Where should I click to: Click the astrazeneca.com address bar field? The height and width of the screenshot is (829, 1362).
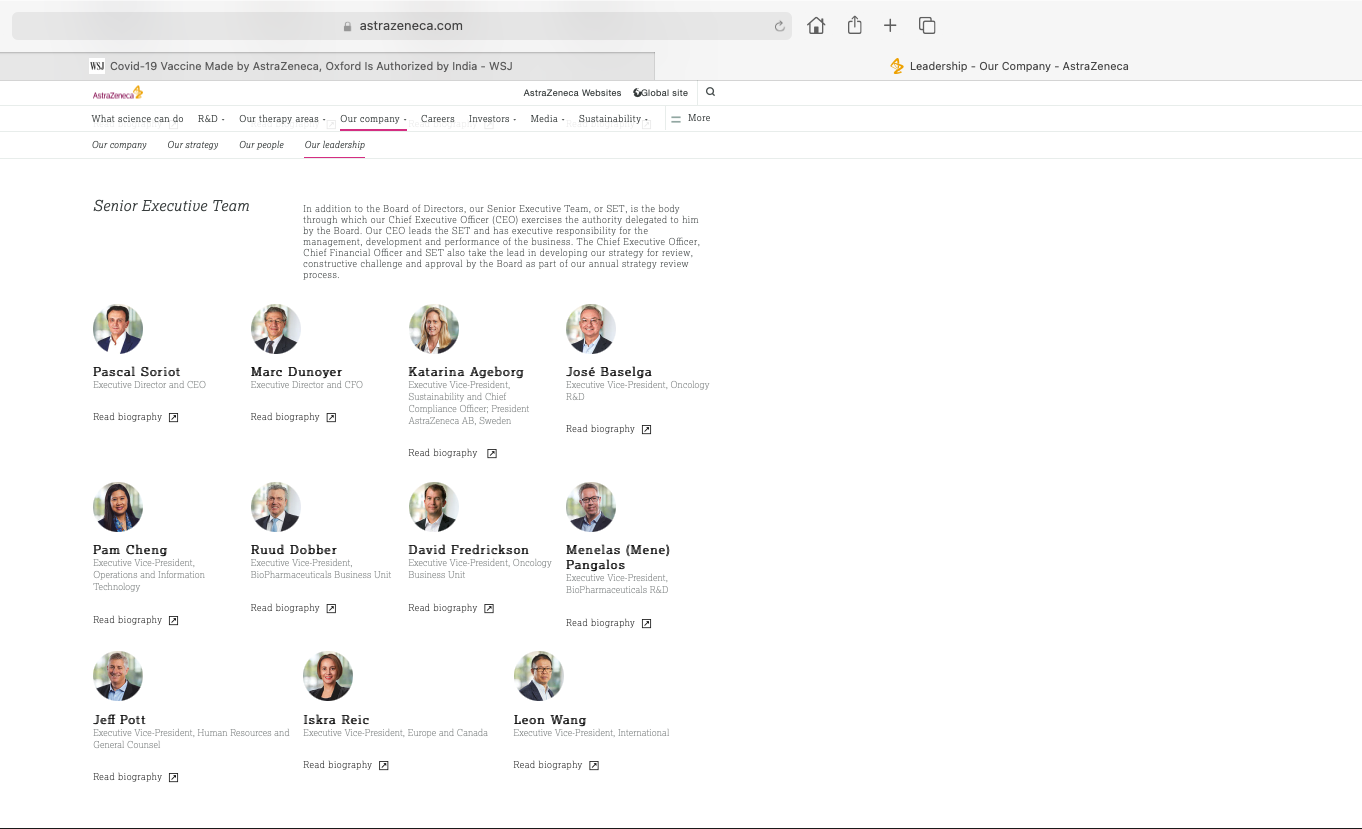pyautogui.click(x=402, y=26)
